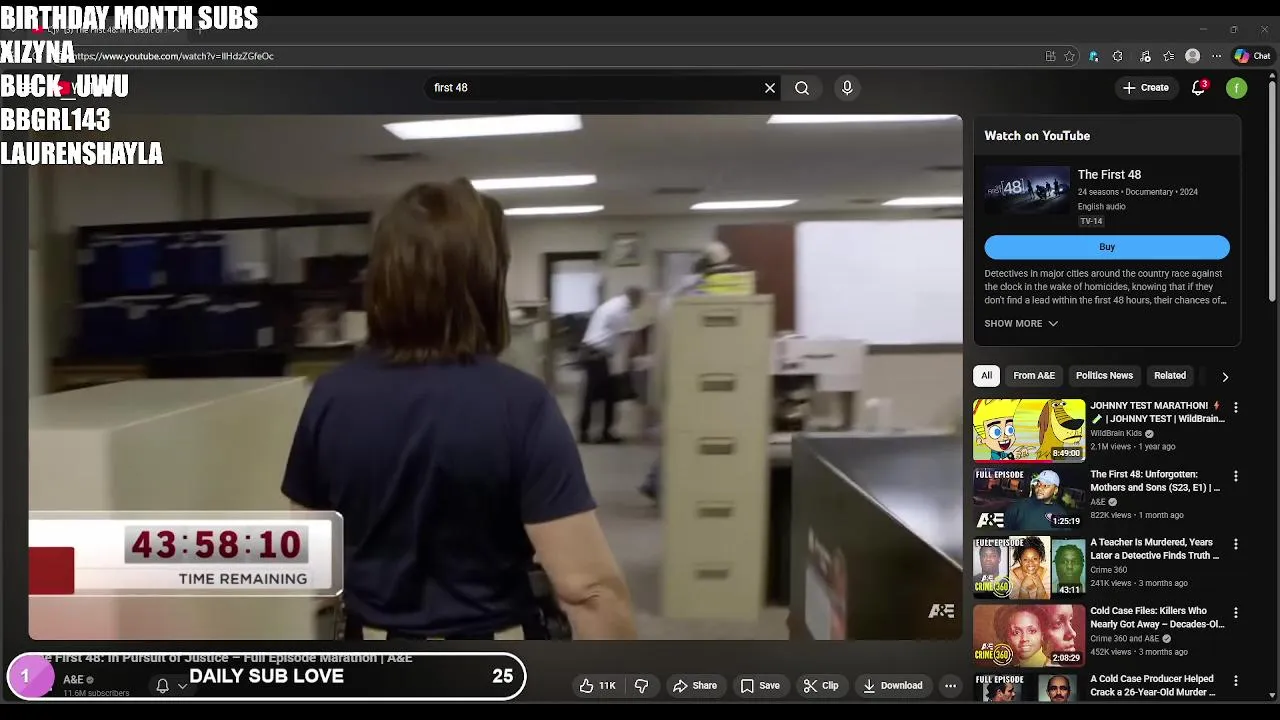Open Cold Case Producer Helped Crack thumbnail
This screenshot has width=1280, height=720.
[1029, 687]
